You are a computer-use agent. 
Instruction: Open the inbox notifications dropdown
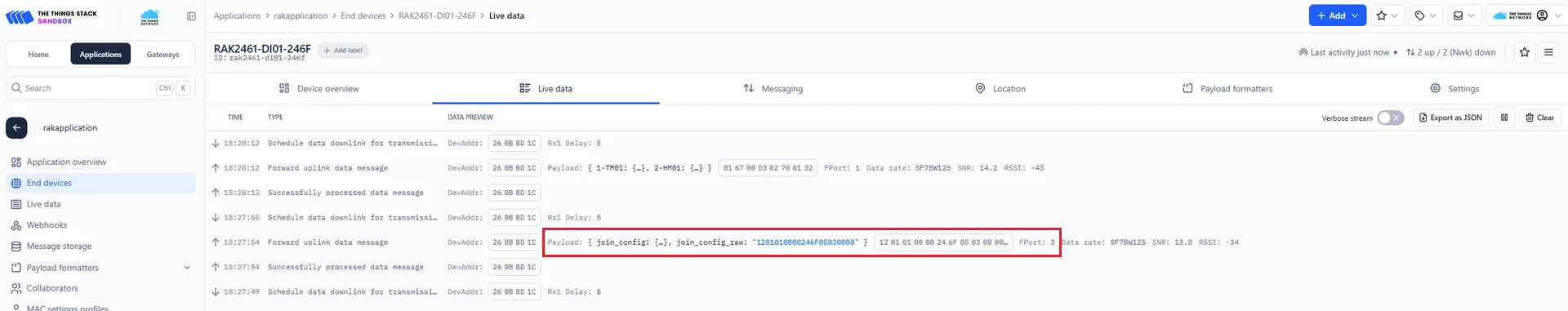point(1463,16)
